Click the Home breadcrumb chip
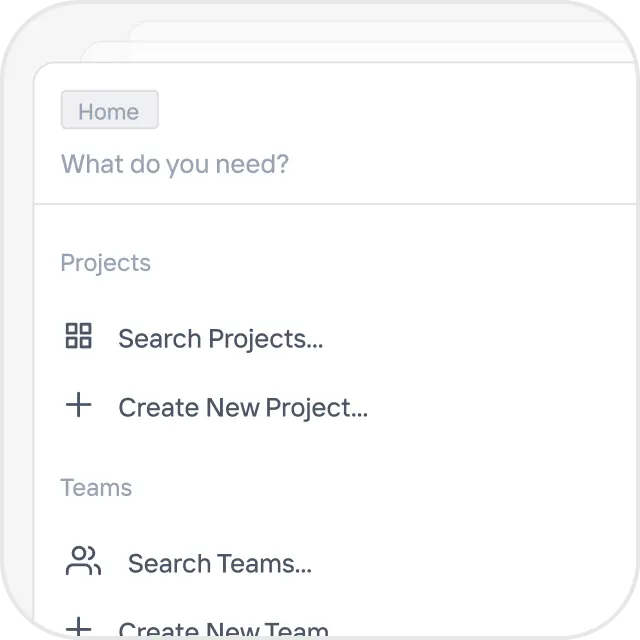The width and height of the screenshot is (640, 640). 109,111
